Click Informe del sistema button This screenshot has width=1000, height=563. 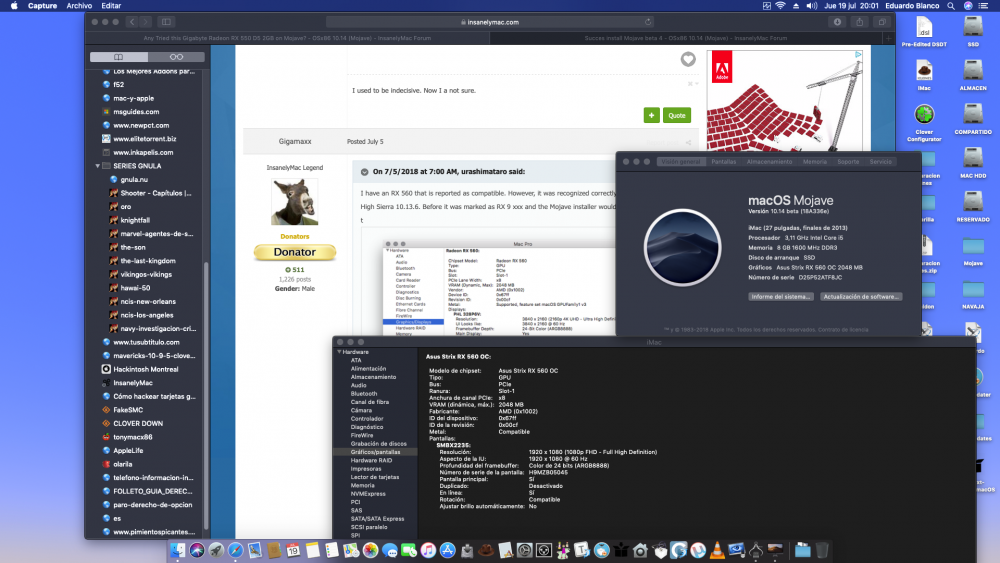pos(781,296)
